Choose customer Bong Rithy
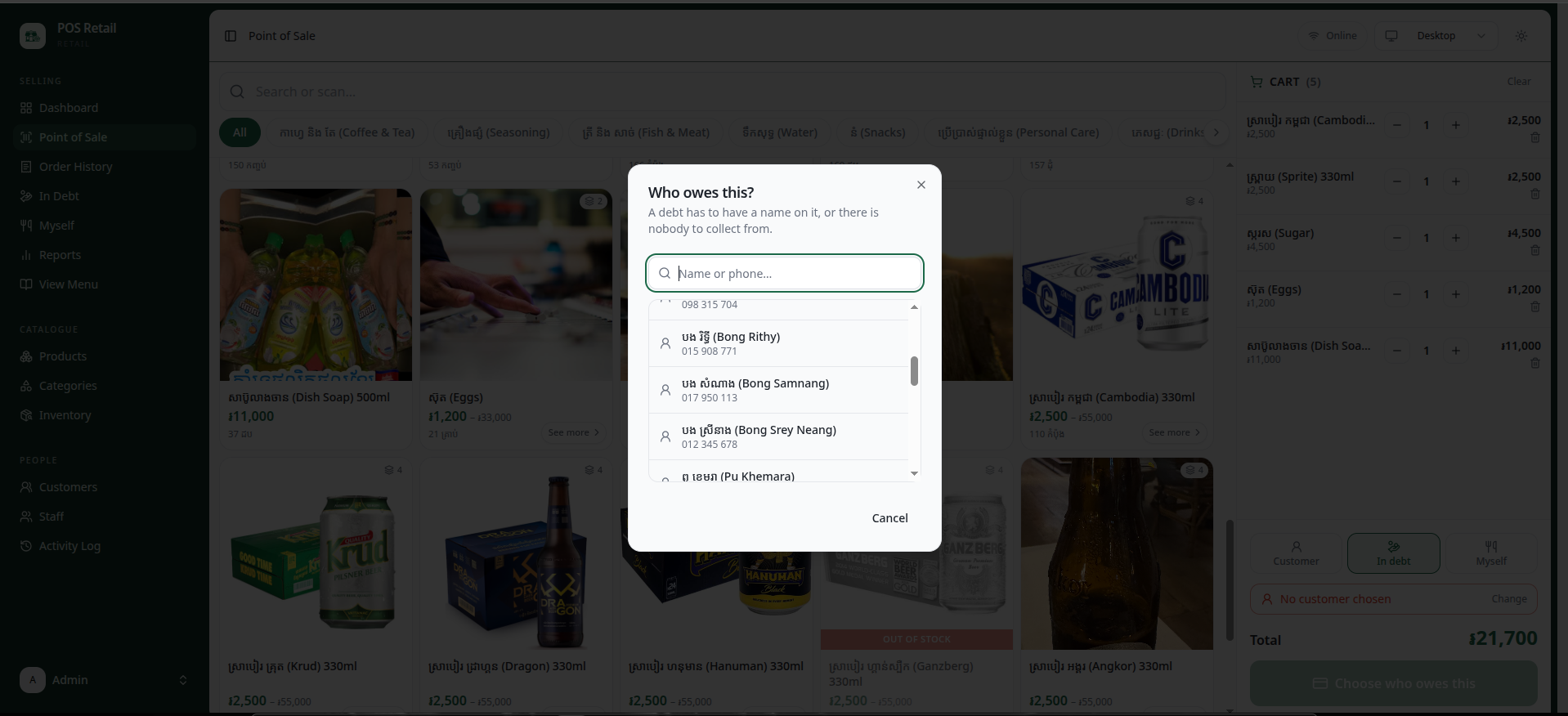Viewport: 1568px width, 716px height. tap(778, 343)
